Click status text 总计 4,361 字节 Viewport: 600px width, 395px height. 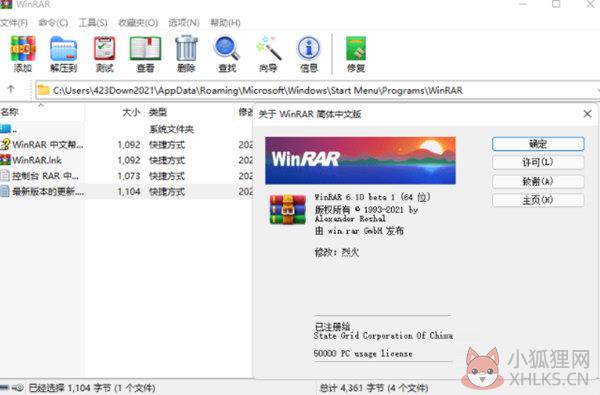click(x=374, y=388)
